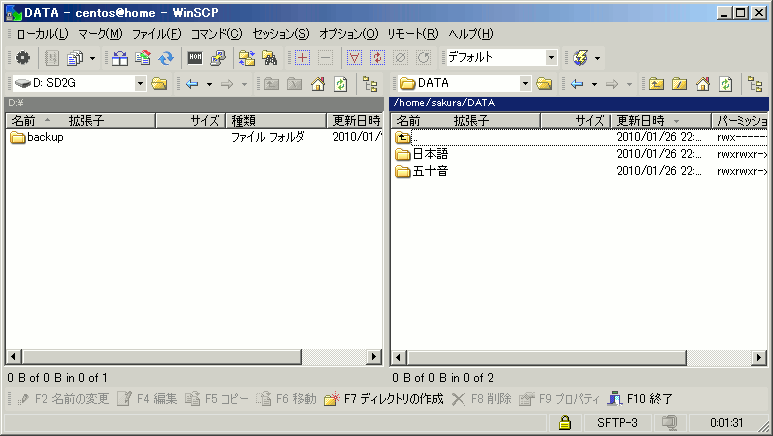Open the terminal console icon

pos(195,58)
